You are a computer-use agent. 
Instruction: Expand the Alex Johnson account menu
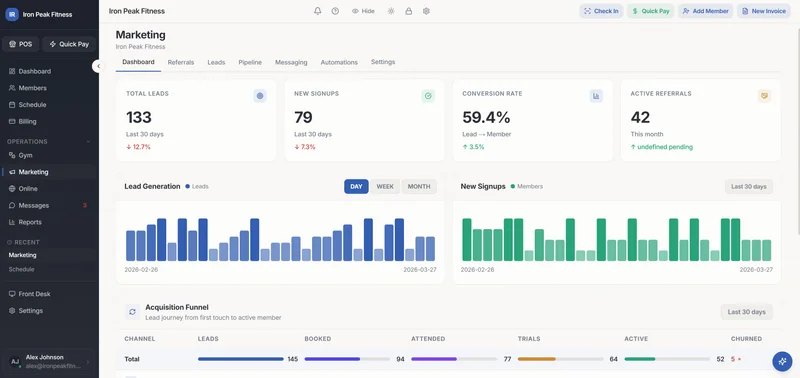(x=49, y=361)
